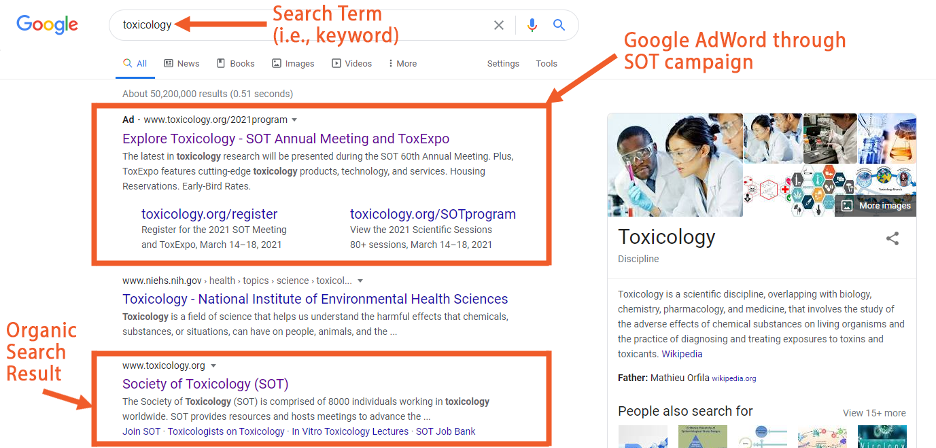Open search Settings

click(x=503, y=63)
